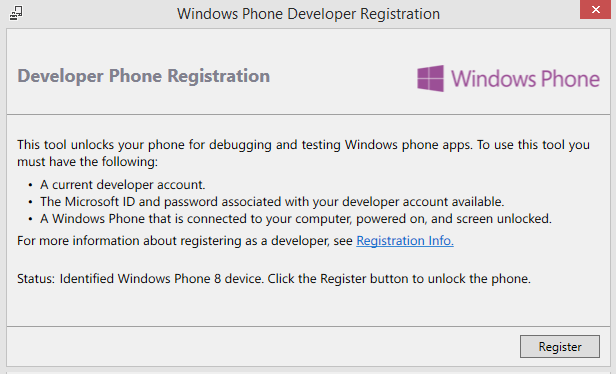This screenshot has height=374, width=616.
Task: Click the 'must have the following:' line
Action: (88, 161)
